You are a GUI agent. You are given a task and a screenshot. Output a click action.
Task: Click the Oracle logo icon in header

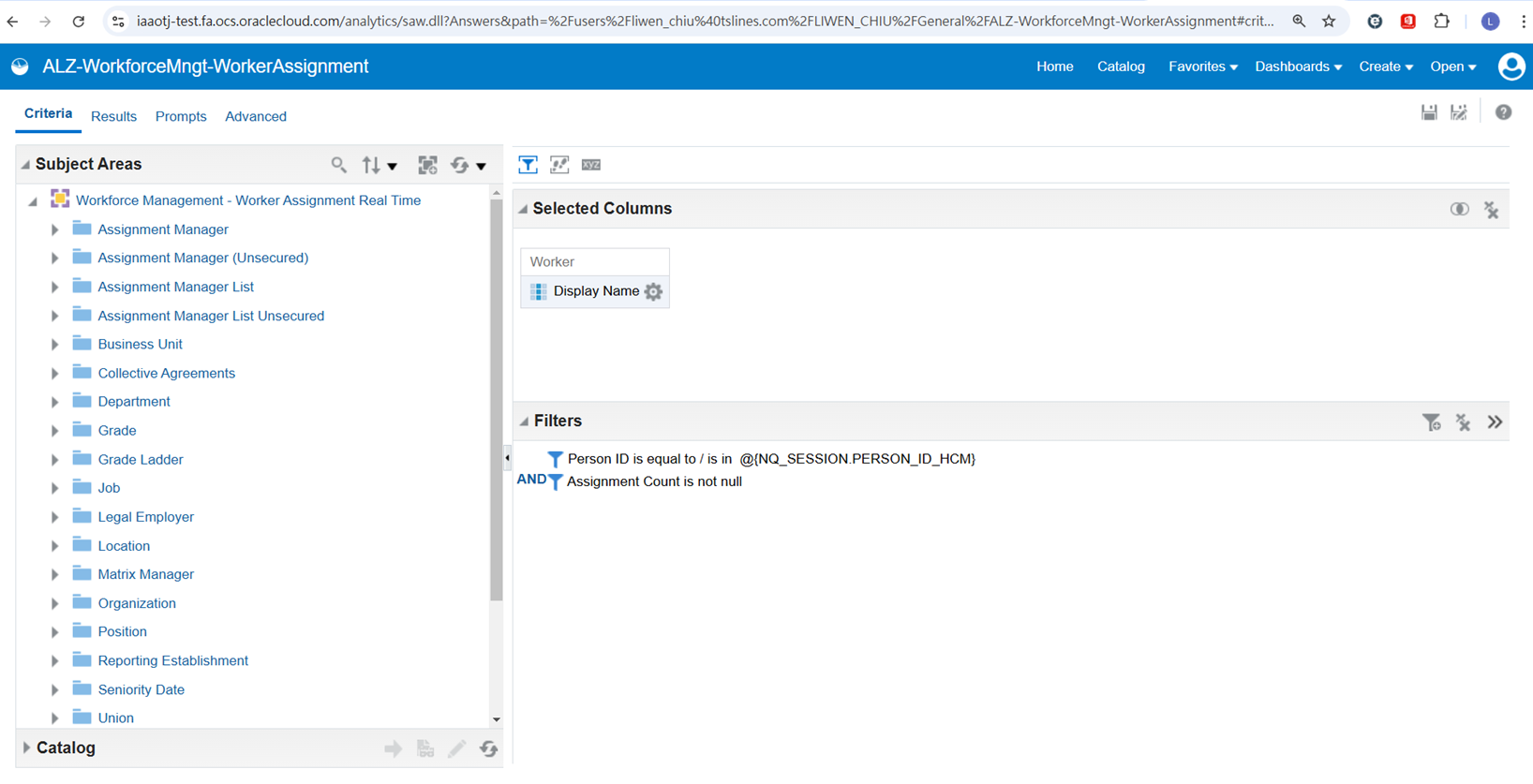point(20,67)
